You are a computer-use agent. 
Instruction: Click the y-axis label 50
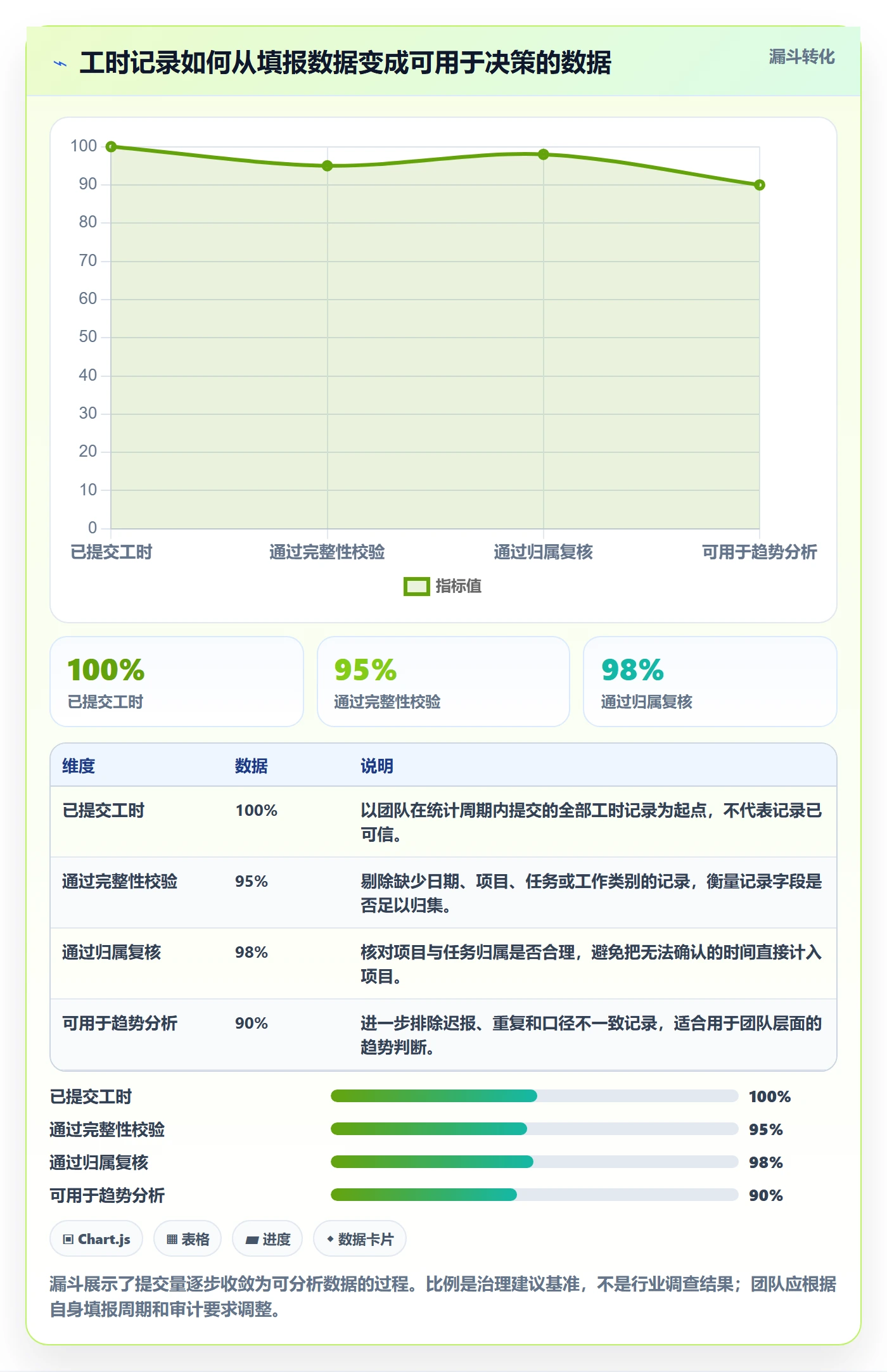[x=88, y=337]
